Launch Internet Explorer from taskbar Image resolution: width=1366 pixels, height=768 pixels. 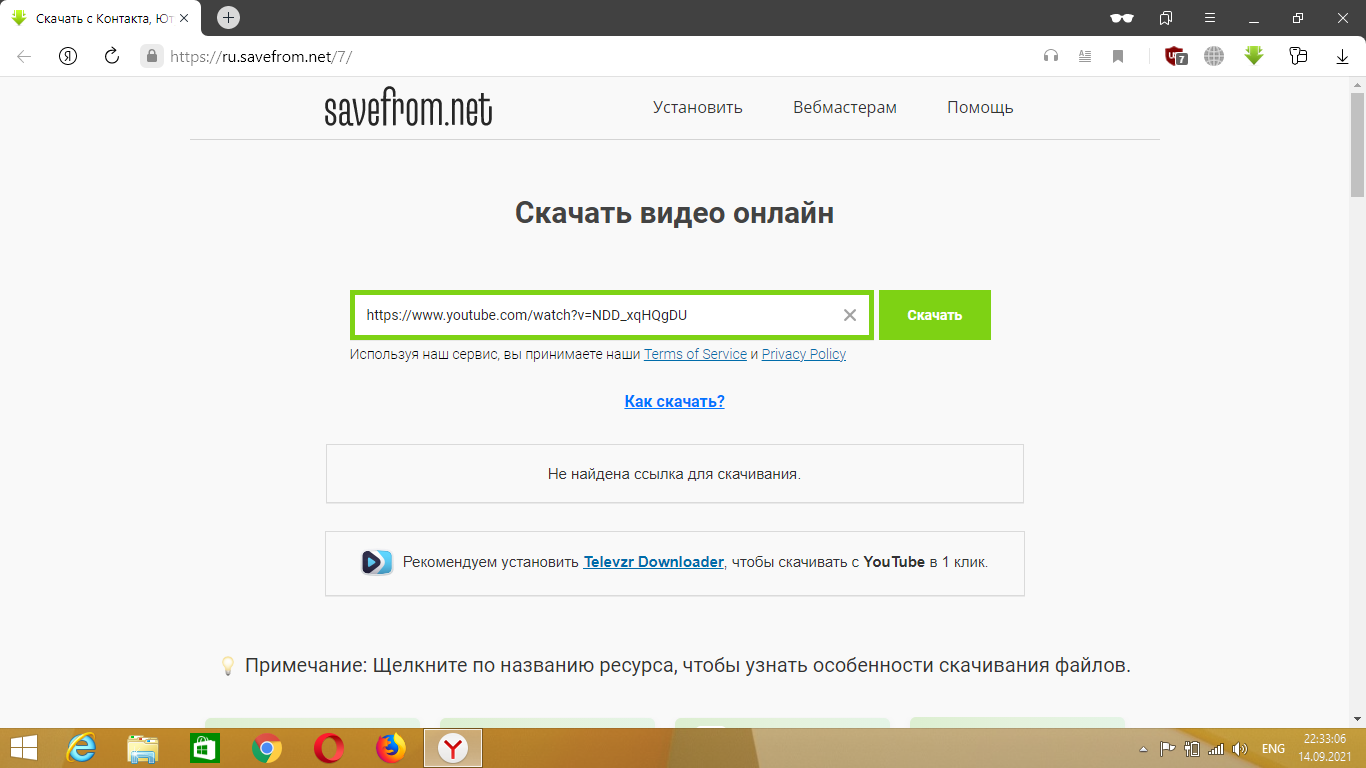[81, 748]
